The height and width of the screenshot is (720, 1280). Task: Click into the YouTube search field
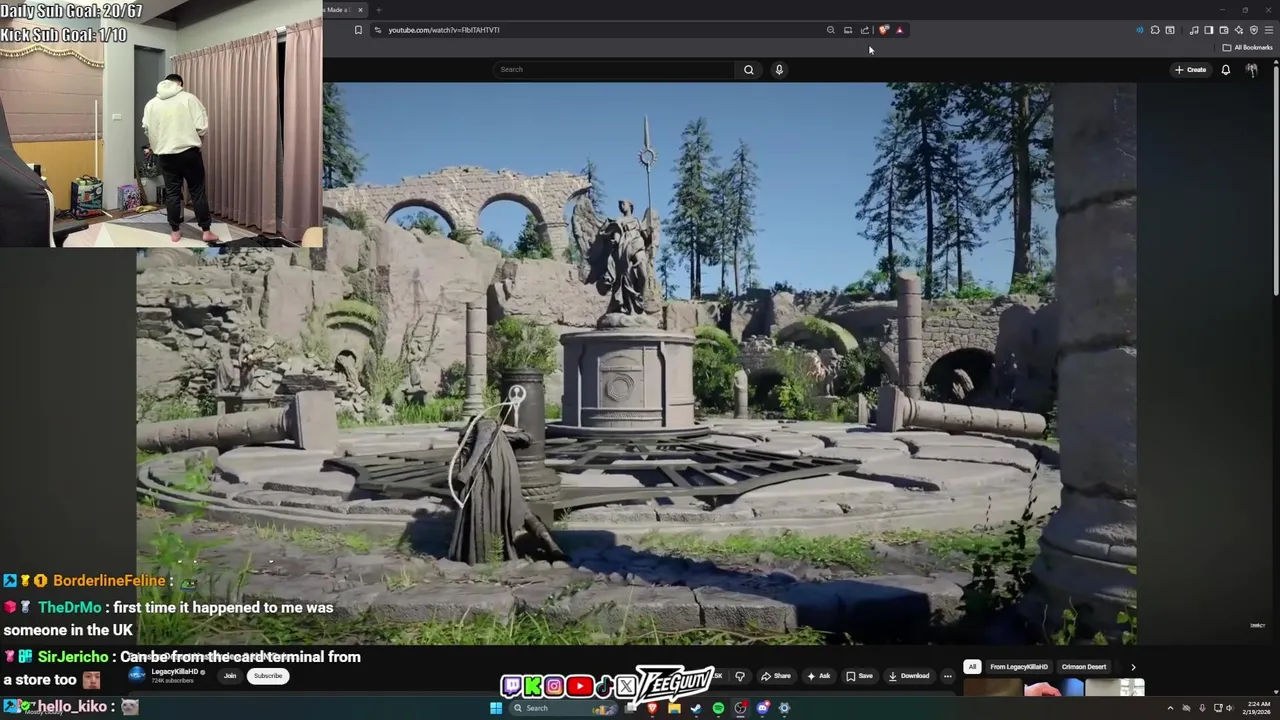point(615,69)
